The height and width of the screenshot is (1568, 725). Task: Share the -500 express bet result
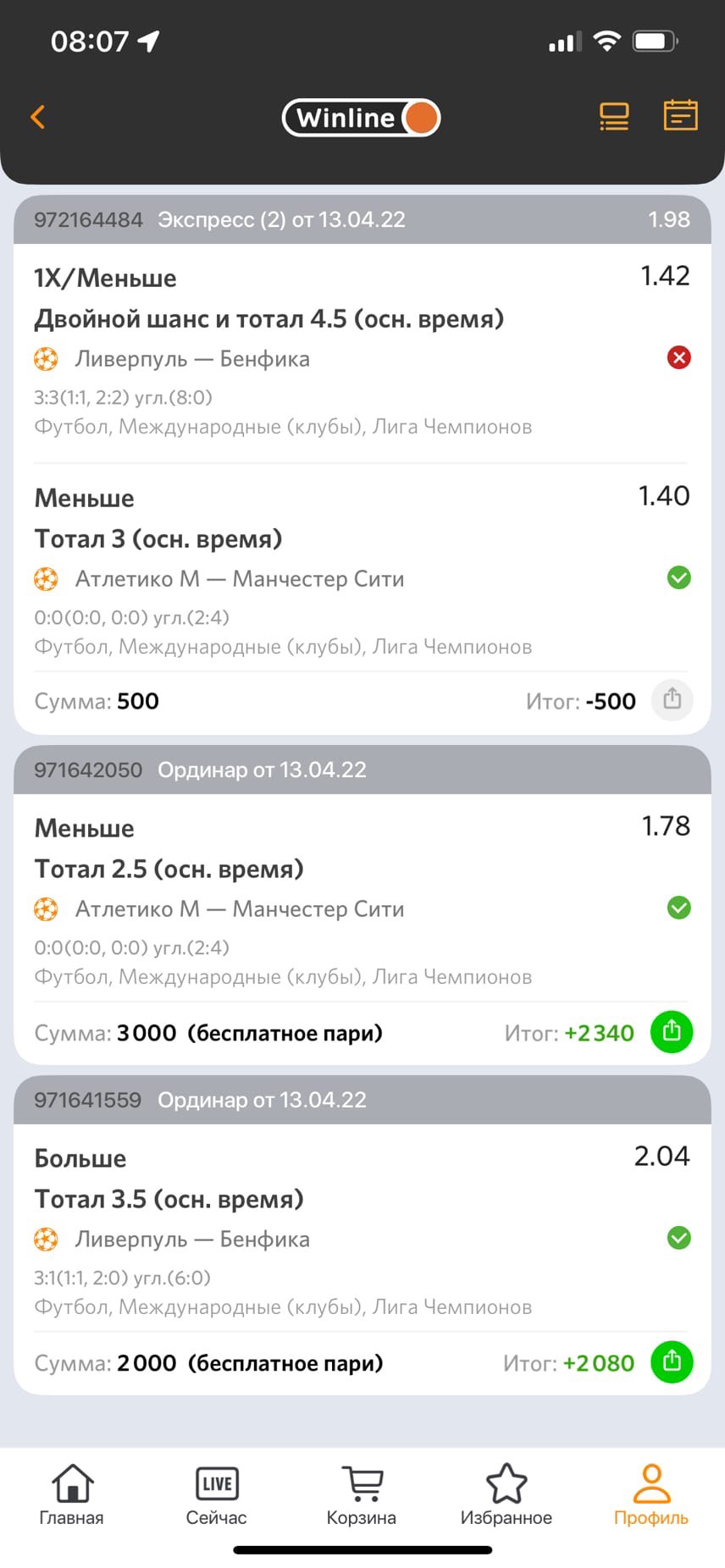[672, 699]
